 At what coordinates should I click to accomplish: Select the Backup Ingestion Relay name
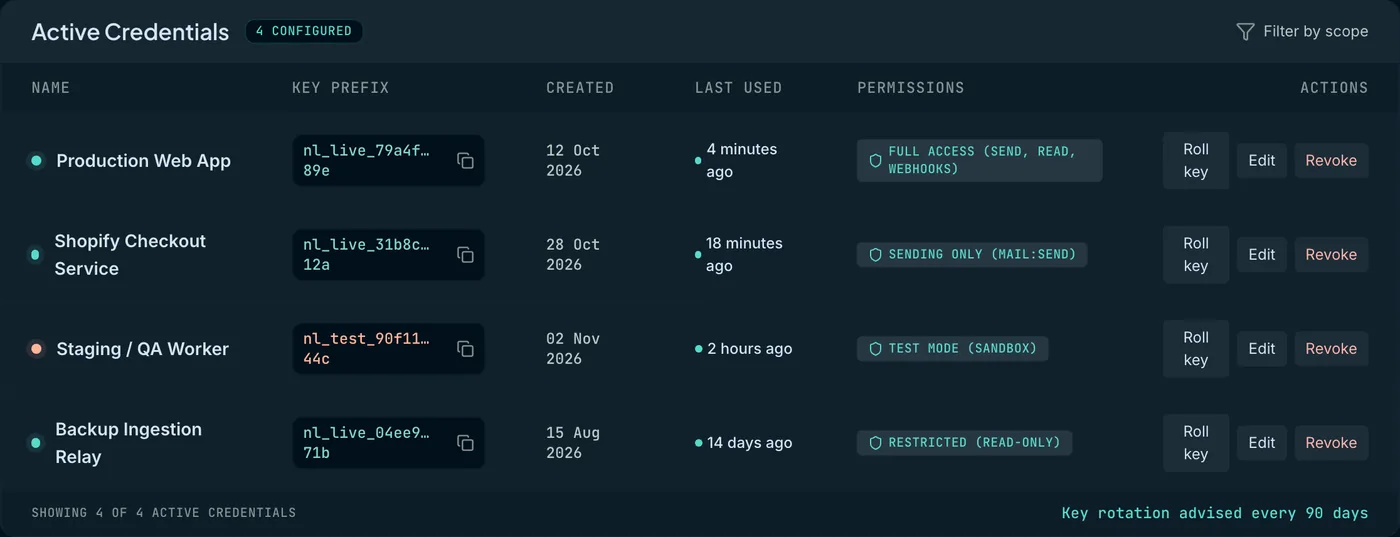(x=128, y=443)
